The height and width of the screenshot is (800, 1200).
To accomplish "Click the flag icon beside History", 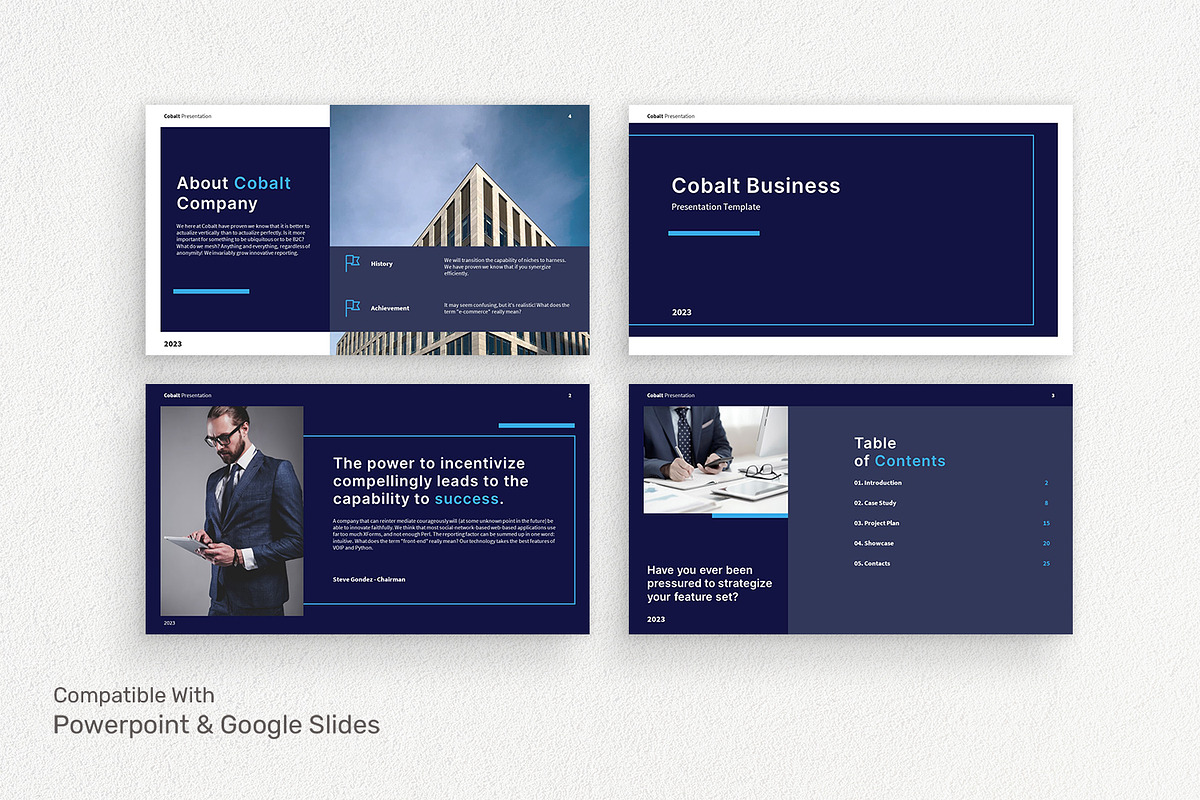I will (352, 263).
